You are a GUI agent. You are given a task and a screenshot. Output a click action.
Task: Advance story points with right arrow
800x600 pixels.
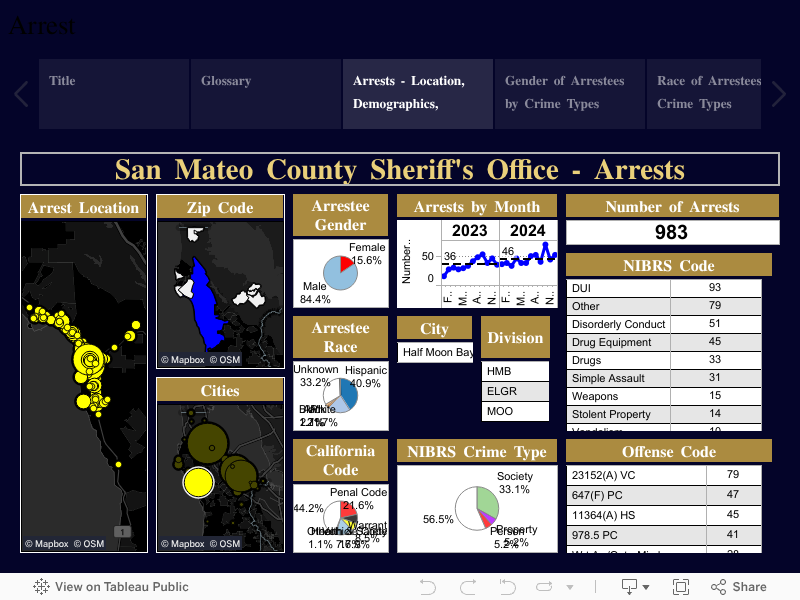click(x=779, y=94)
